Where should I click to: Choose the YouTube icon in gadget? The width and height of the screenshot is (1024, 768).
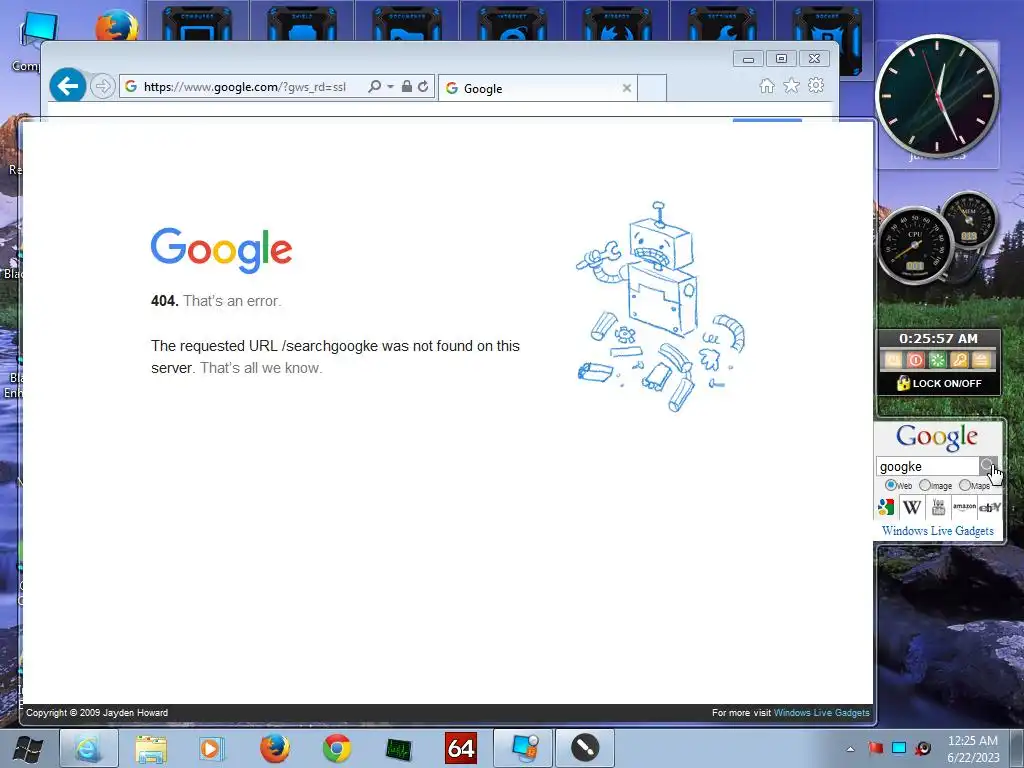[938, 507]
